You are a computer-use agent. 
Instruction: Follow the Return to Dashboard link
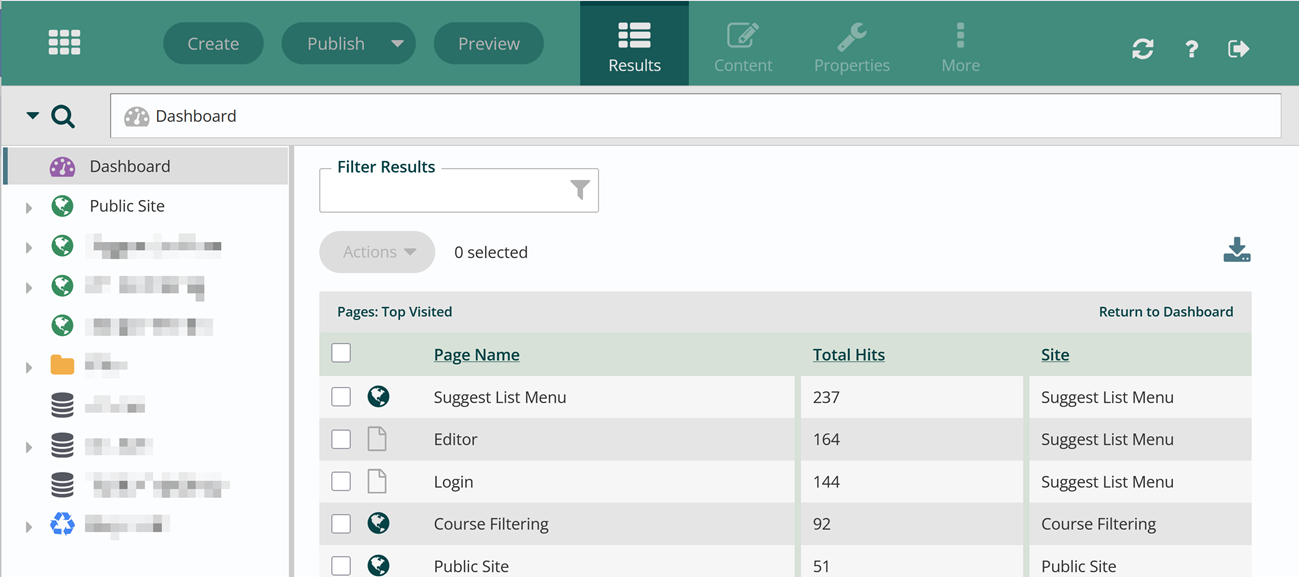coord(1165,311)
